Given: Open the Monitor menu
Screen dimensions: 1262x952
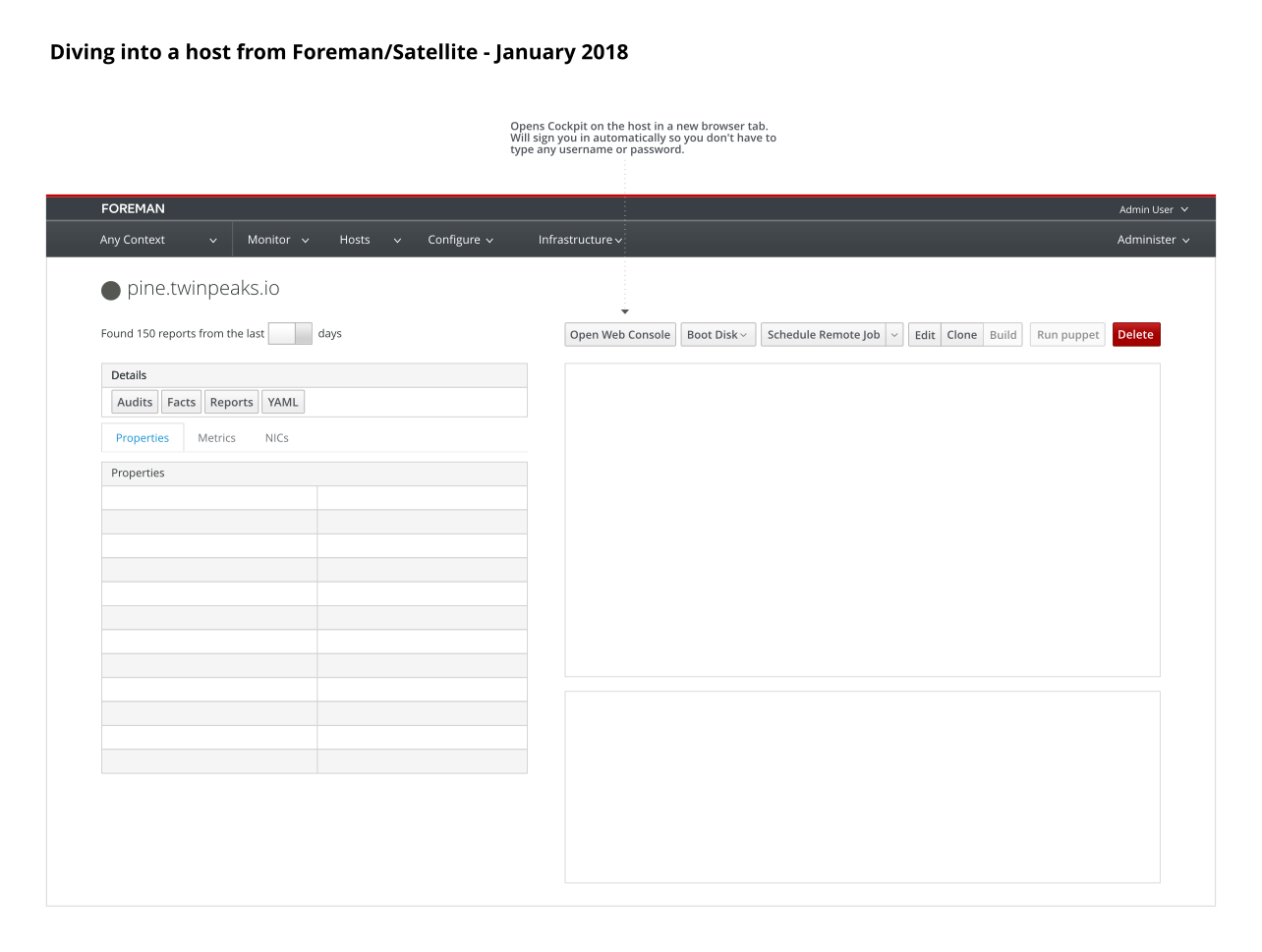Looking at the screenshot, I should pos(278,240).
